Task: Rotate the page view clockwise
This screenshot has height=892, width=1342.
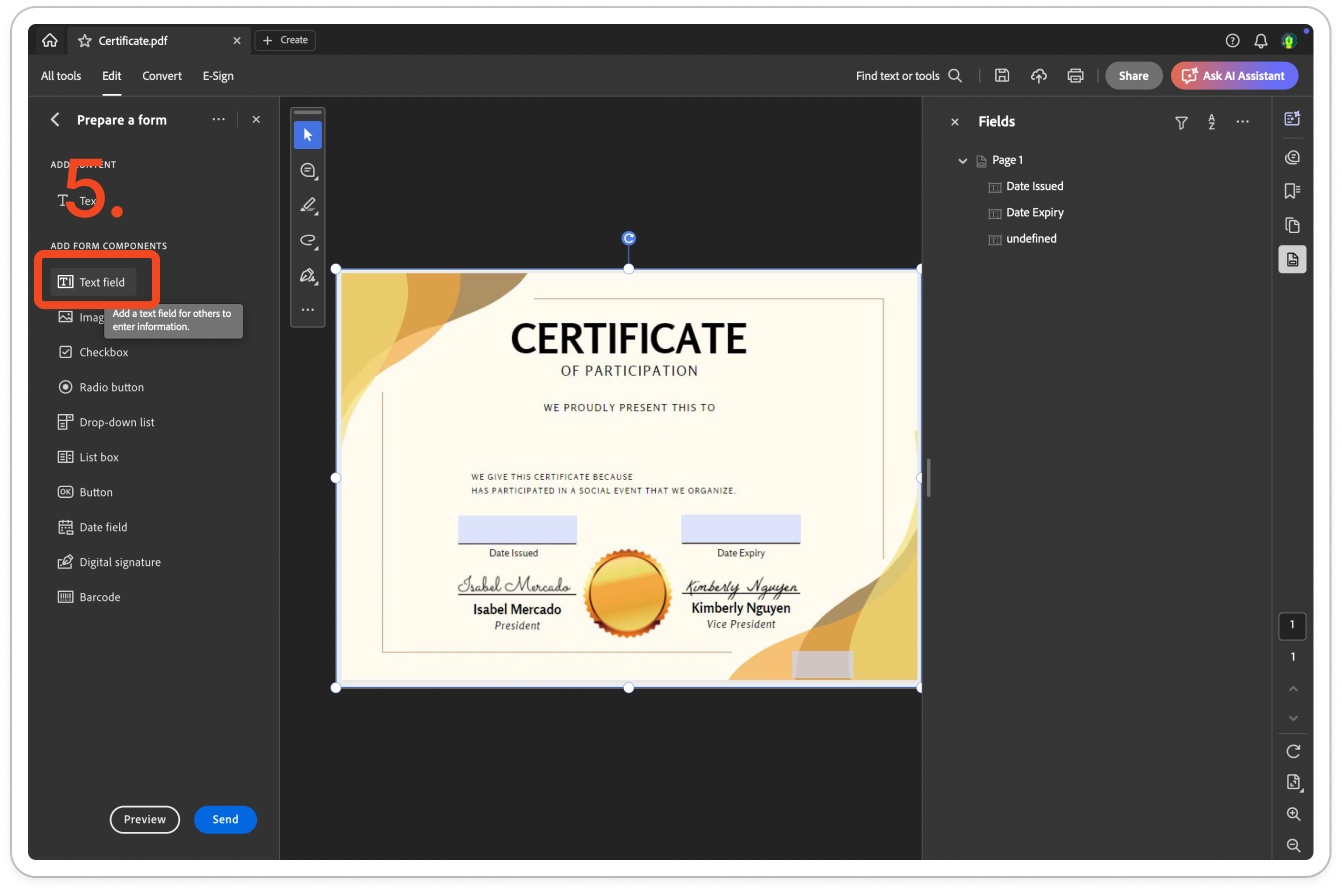Action: tap(1293, 751)
